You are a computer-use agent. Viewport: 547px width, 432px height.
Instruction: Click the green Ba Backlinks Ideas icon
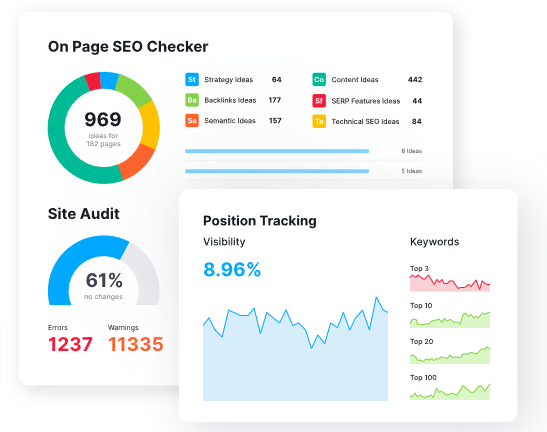192,100
